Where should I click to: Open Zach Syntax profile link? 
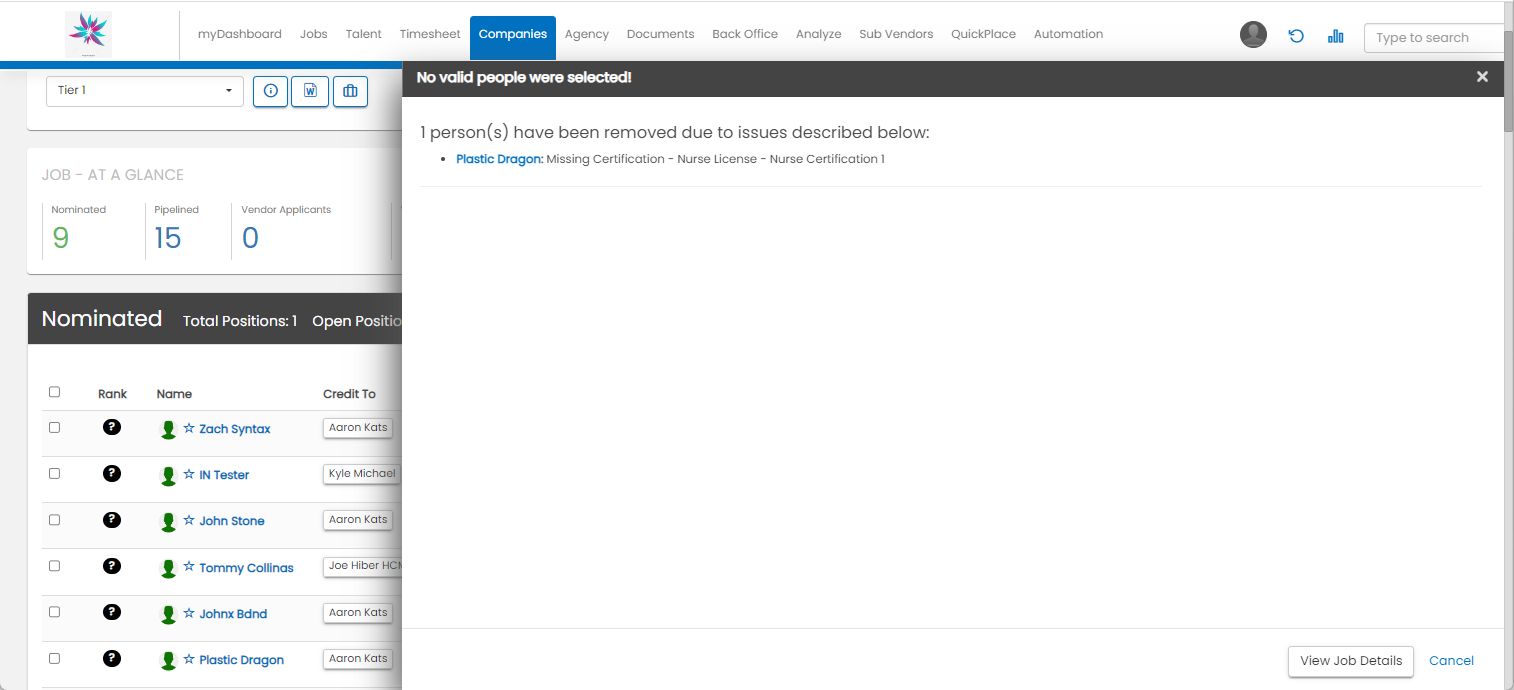tap(235, 429)
